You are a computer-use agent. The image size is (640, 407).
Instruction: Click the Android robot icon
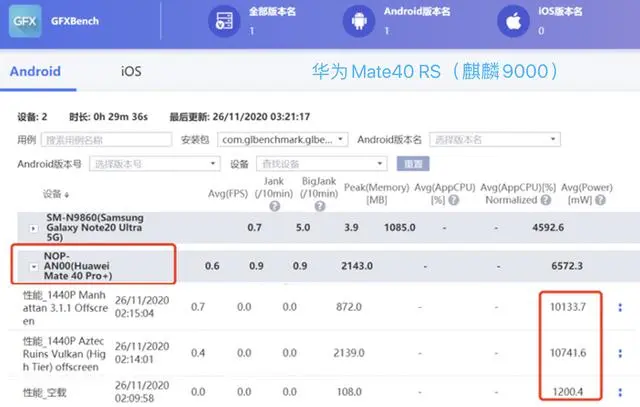tap(359, 21)
